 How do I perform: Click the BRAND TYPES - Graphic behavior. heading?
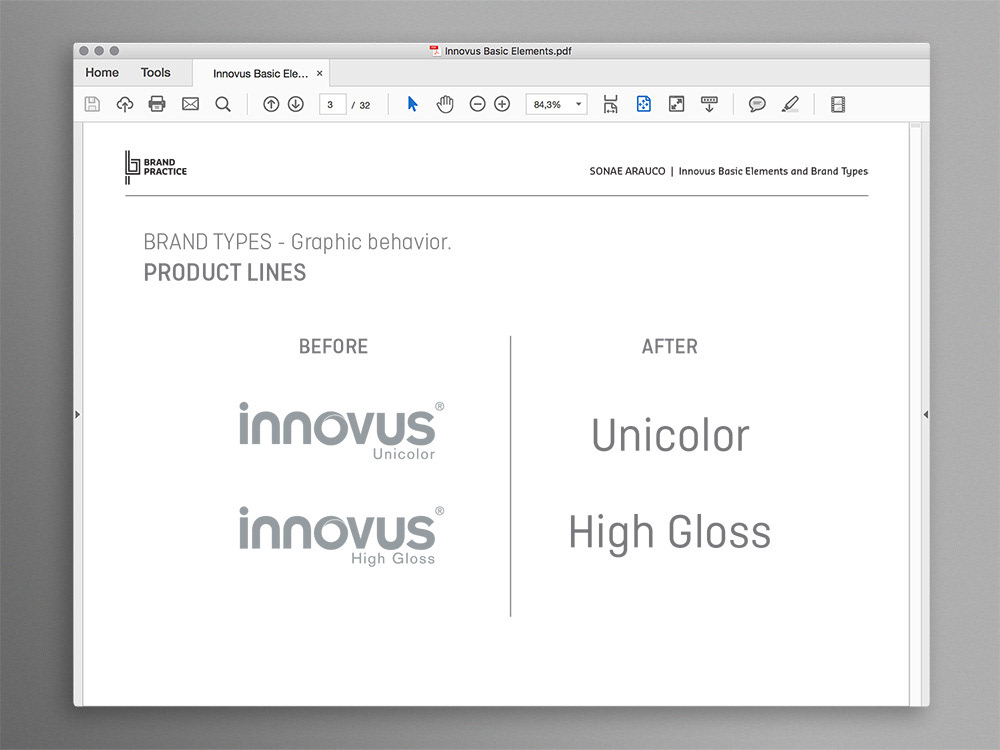point(297,242)
